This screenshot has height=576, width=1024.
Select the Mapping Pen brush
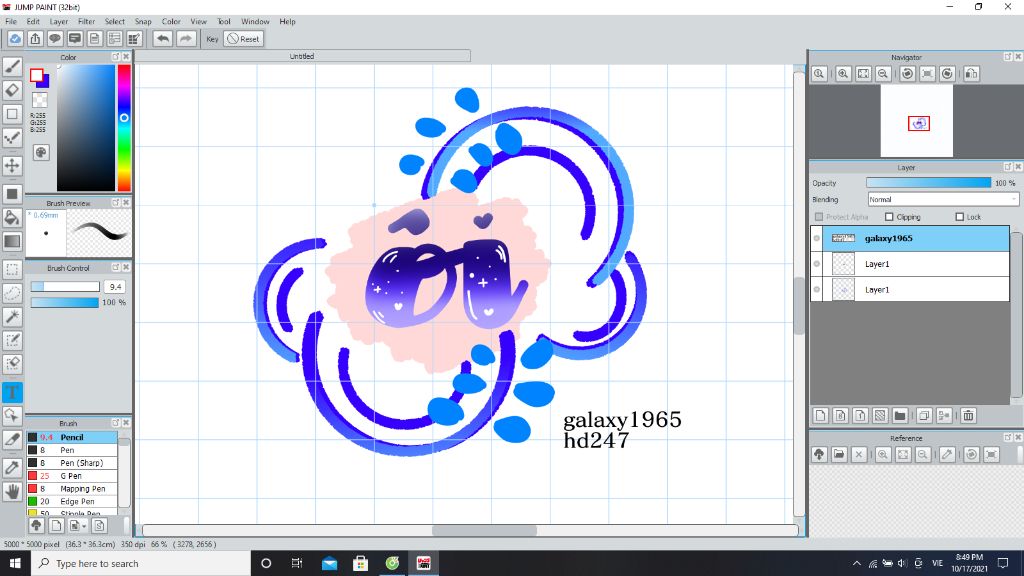[x=72, y=488]
